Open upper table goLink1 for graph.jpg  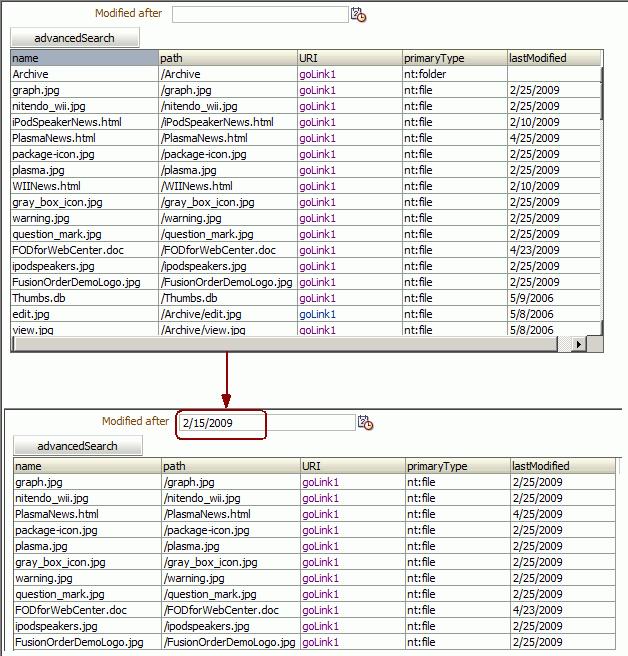(x=318, y=90)
